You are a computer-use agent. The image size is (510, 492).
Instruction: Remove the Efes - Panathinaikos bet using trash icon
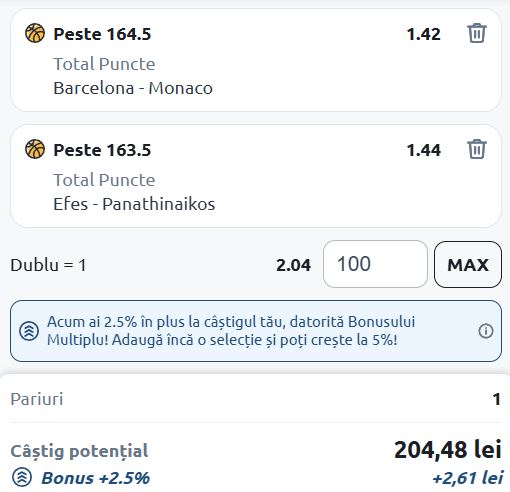click(477, 149)
